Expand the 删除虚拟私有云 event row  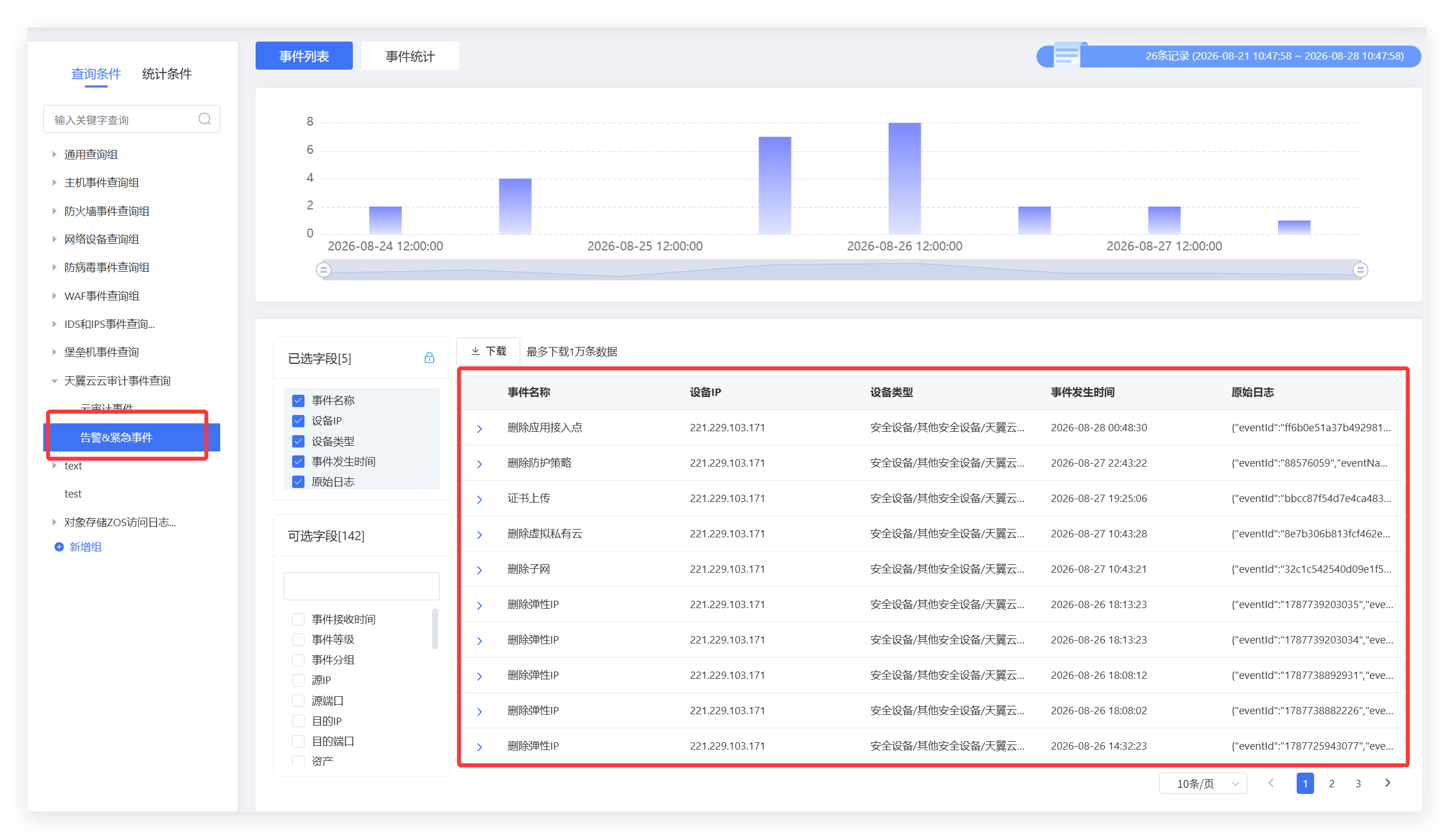[x=479, y=535]
